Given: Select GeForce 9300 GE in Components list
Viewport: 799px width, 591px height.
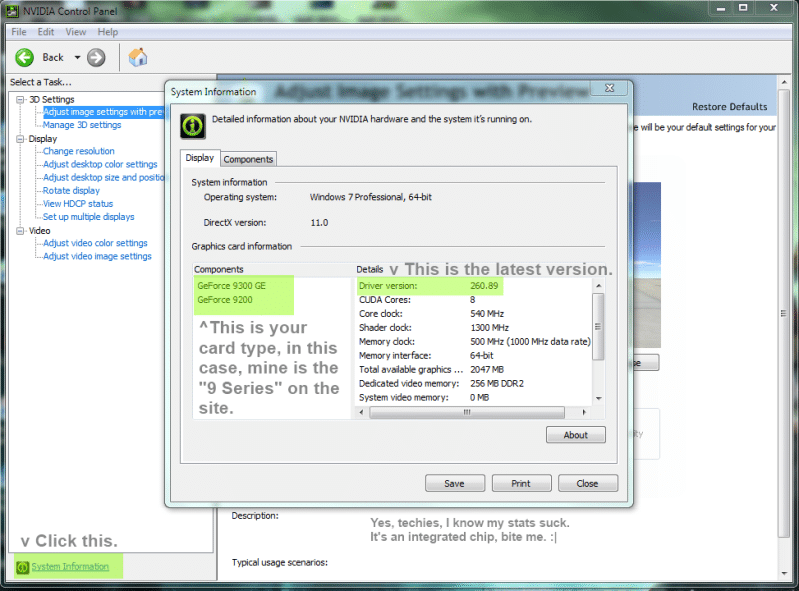Looking at the screenshot, I should (x=232, y=286).
